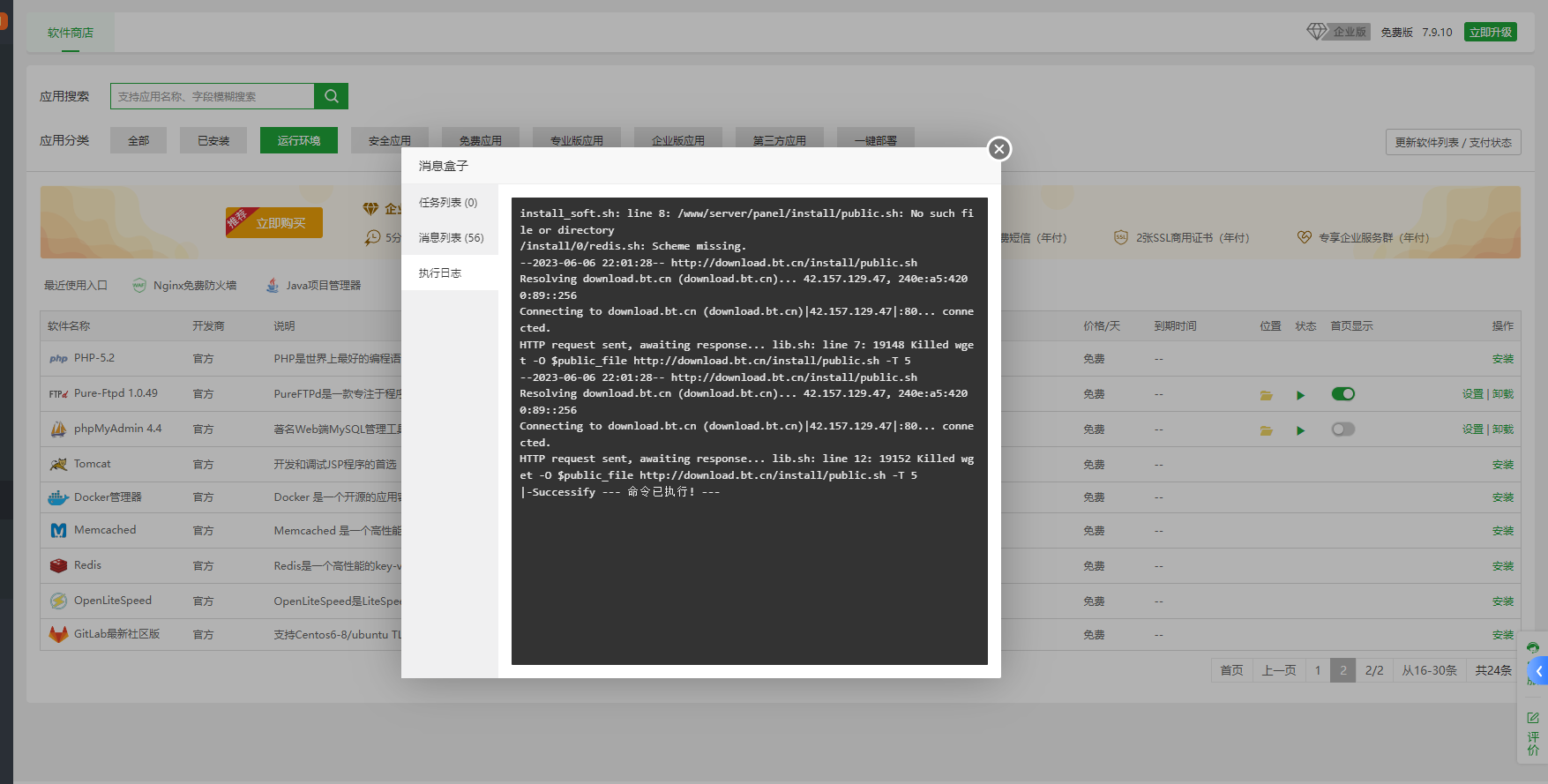The image size is (1548, 784).
Task: Filter apps by 安全应用 category
Action: coord(390,139)
